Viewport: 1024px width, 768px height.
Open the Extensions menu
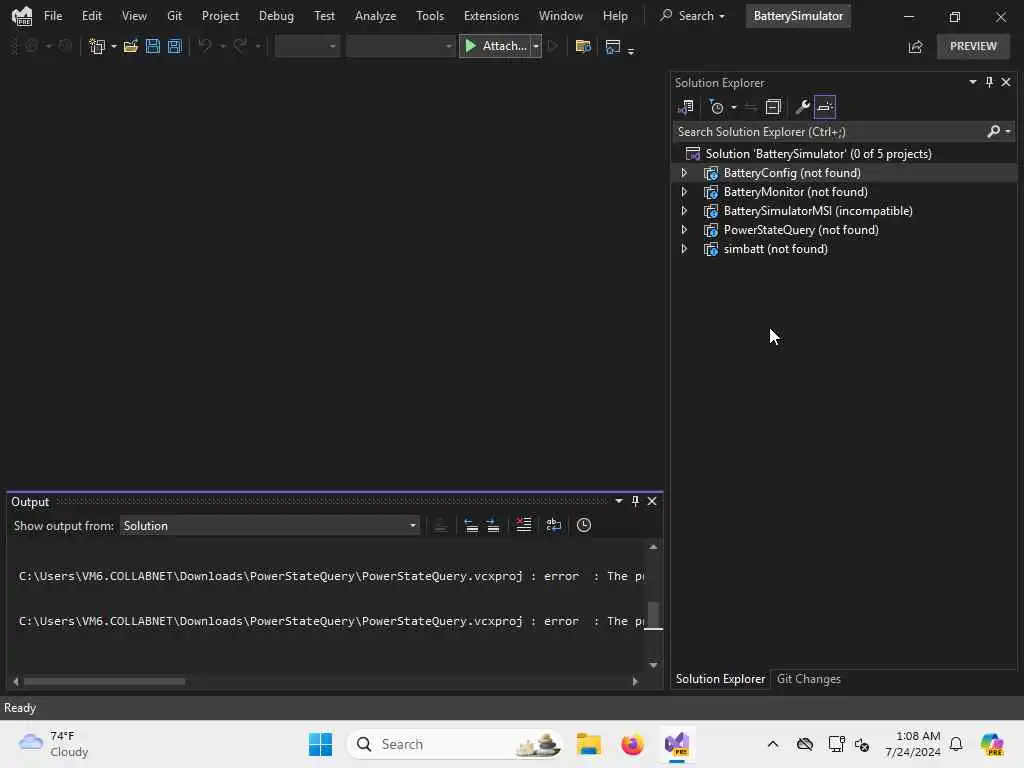point(491,16)
